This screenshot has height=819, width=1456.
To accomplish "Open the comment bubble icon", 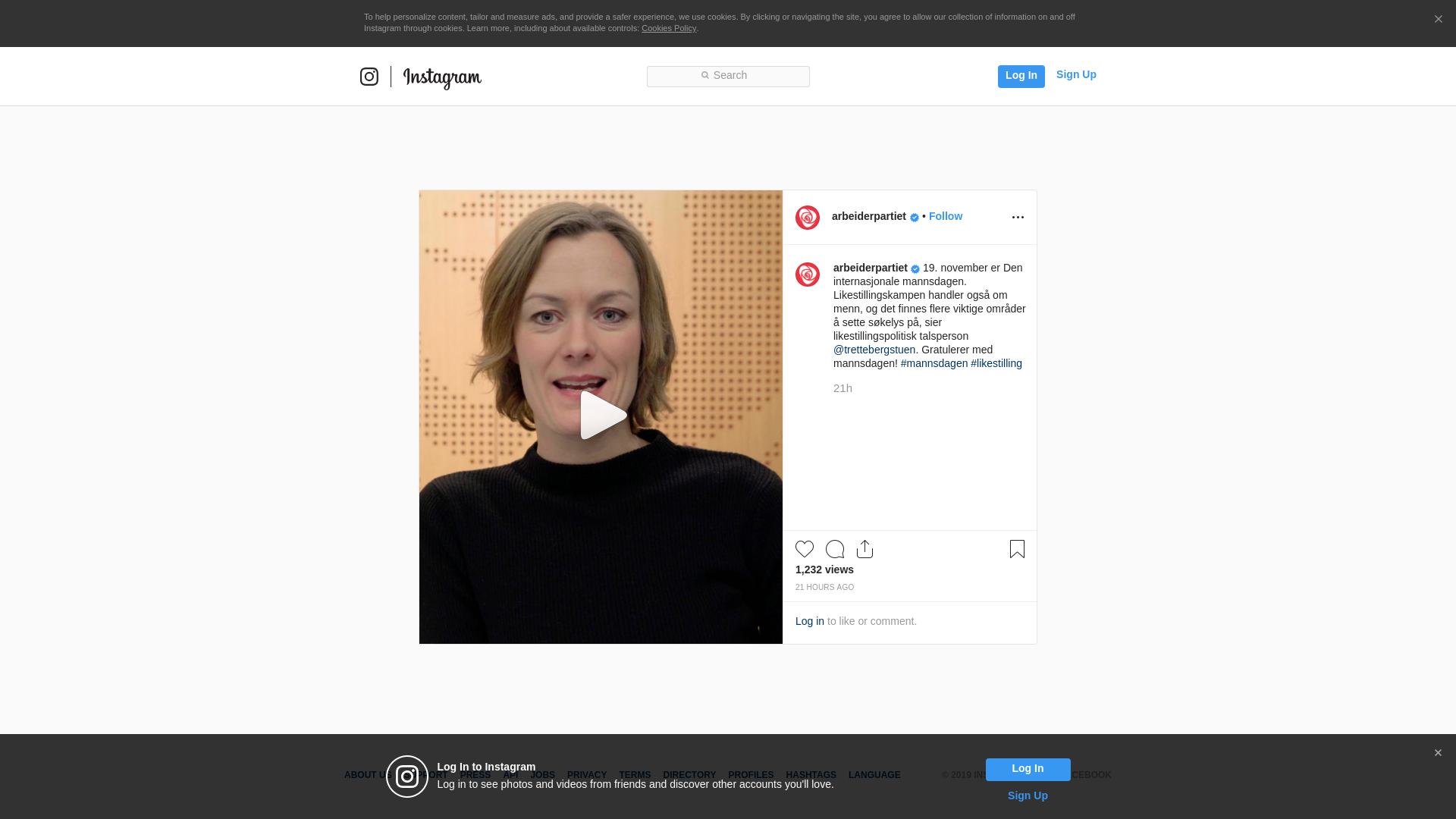I will (x=835, y=549).
